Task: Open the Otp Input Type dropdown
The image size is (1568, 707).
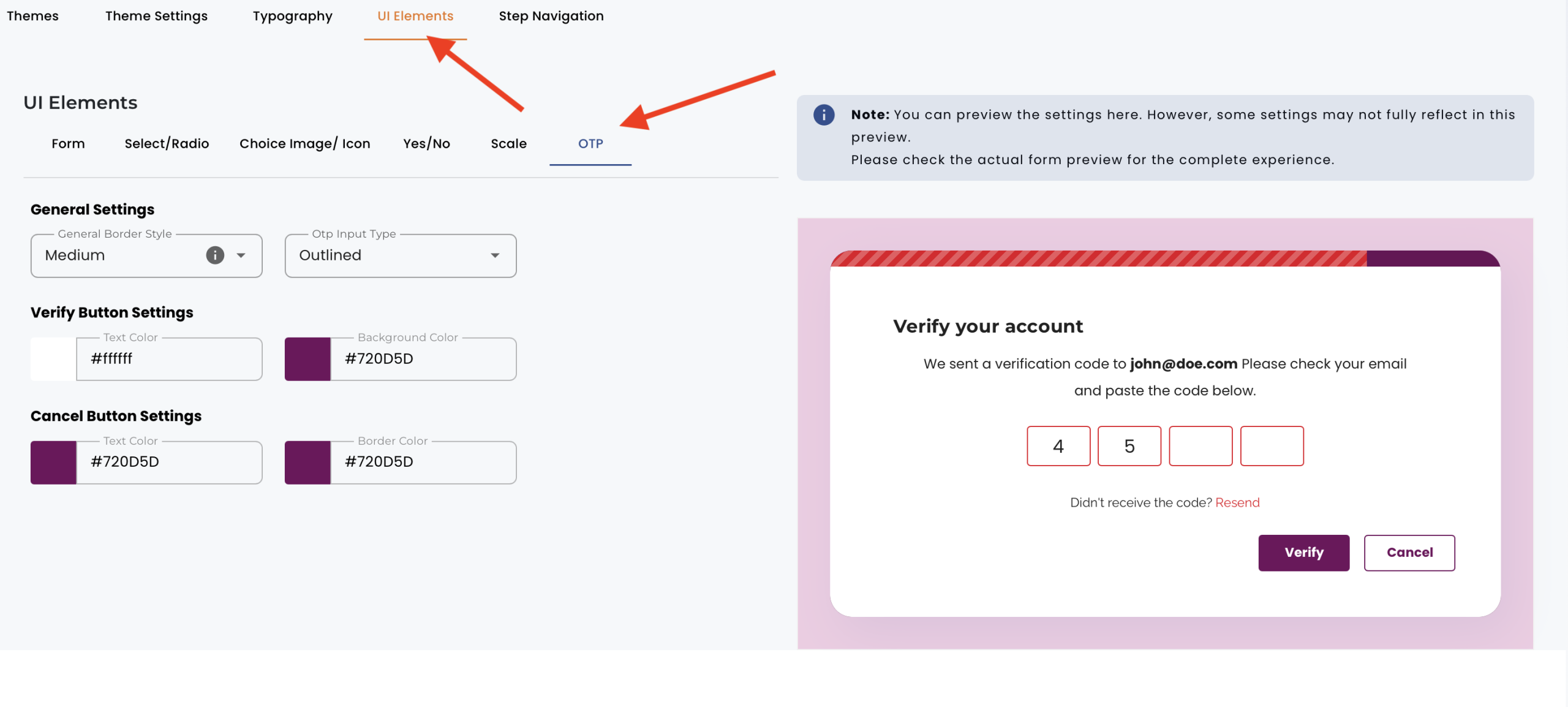Action: [400, 255]
